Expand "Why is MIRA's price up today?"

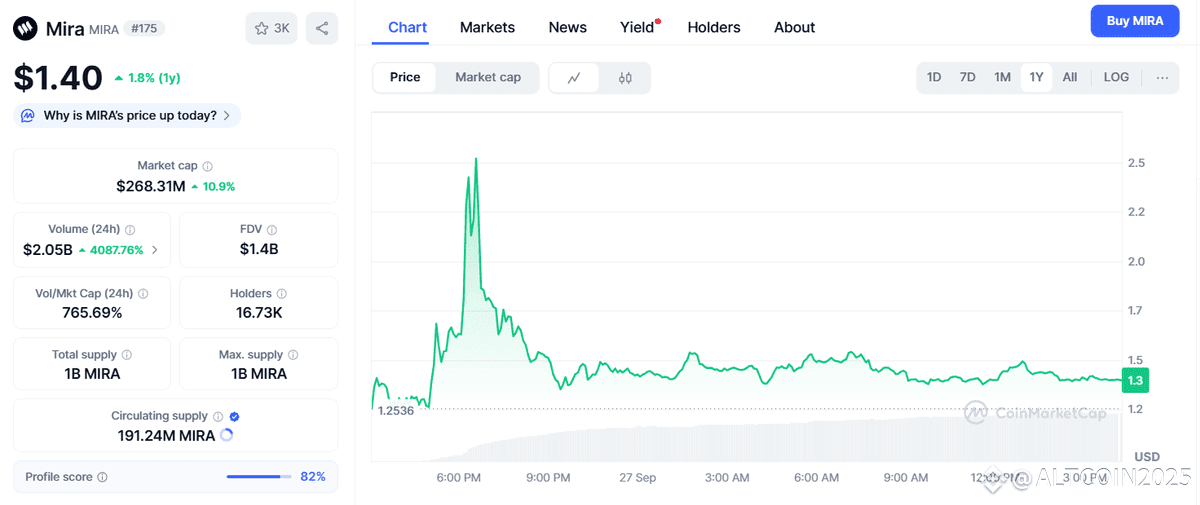point(127,116)
